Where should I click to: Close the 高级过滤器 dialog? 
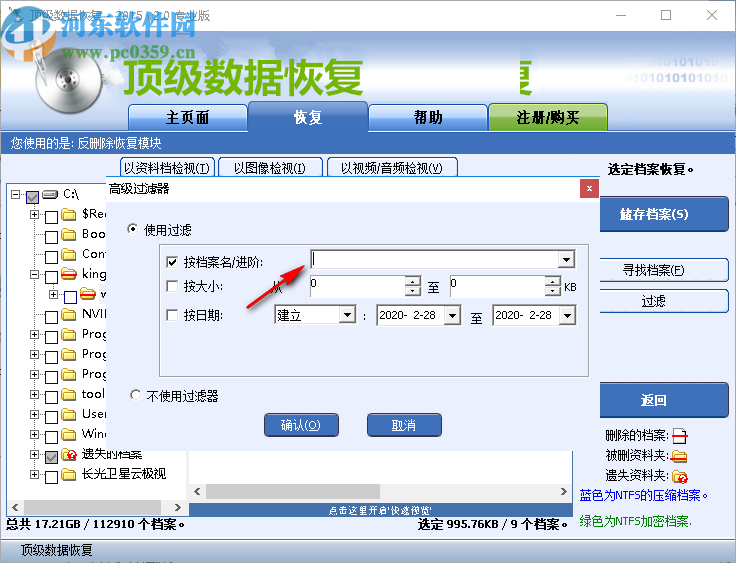tap(589, 188)
